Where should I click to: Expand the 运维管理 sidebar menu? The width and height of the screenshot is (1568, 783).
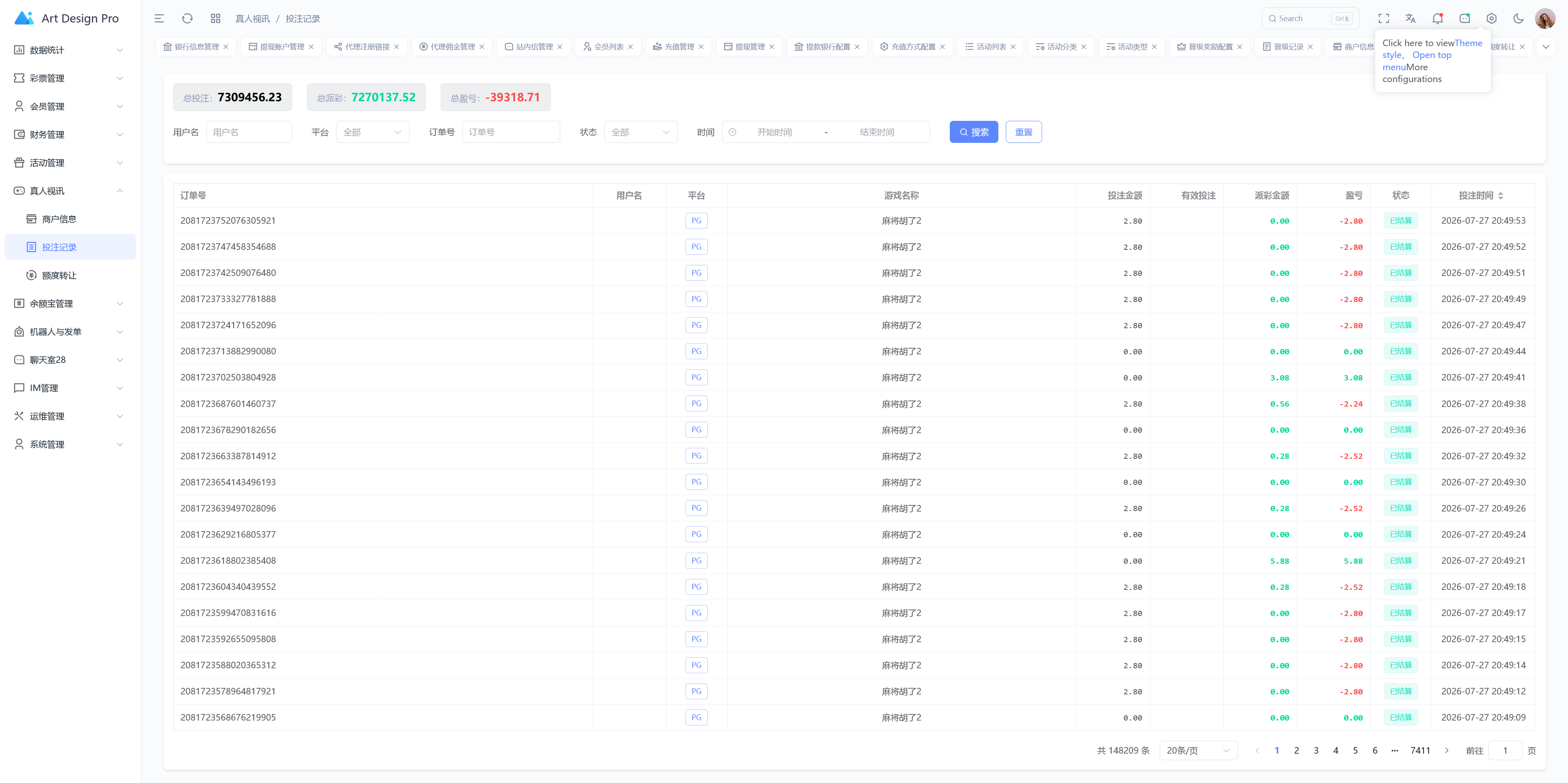click(x=71, y=416)
